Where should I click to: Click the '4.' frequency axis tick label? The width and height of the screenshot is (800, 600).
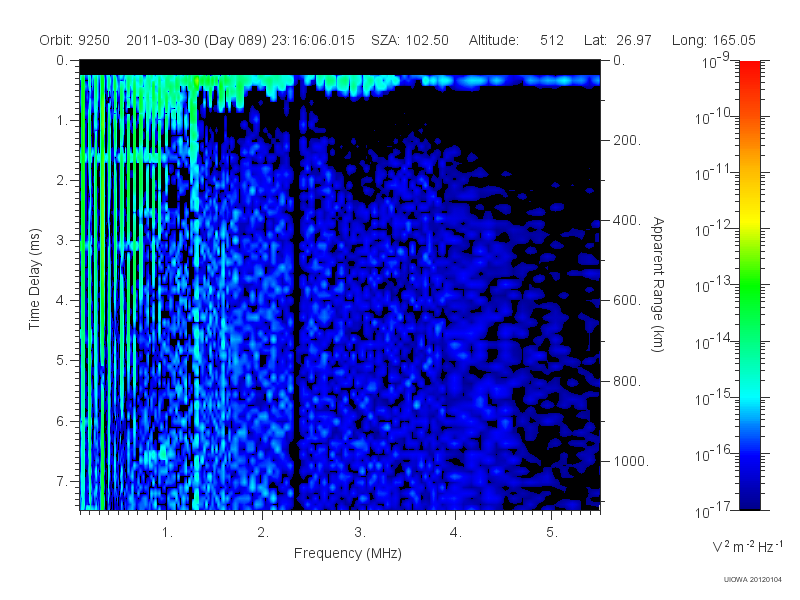456,533
